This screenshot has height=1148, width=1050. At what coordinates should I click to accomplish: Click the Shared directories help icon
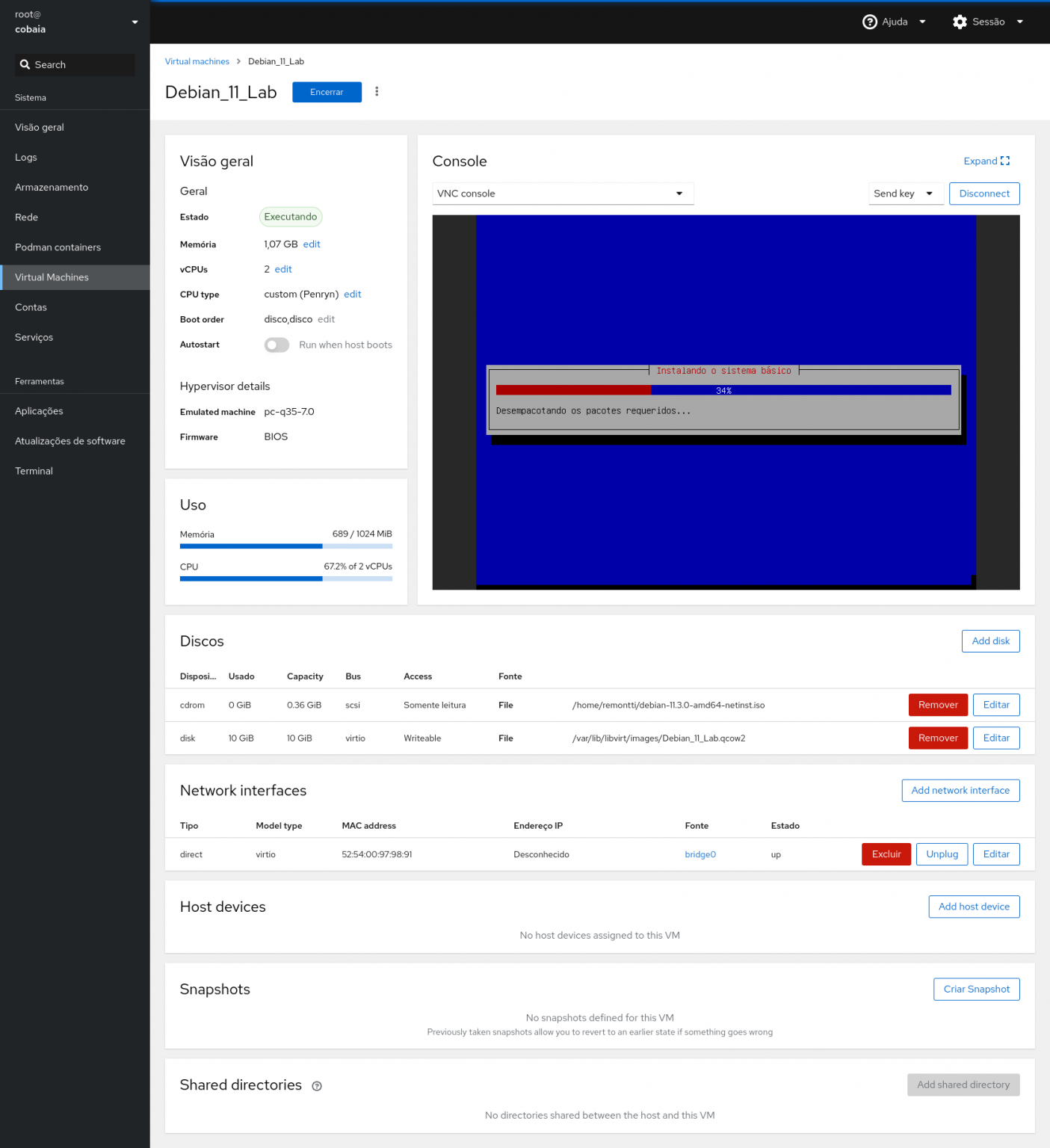(317, 1086)
